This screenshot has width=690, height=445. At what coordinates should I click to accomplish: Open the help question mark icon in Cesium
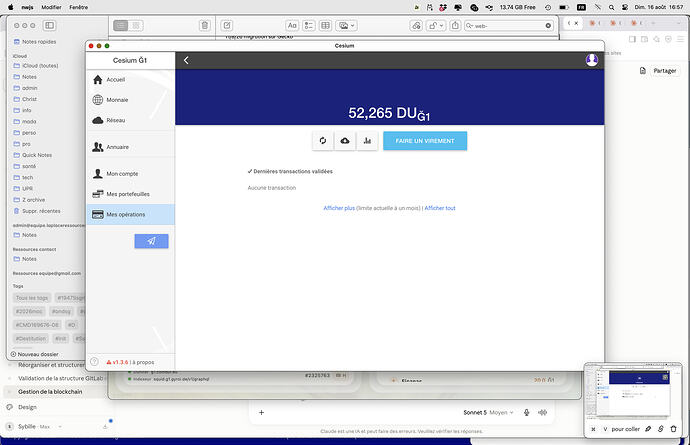coord(94,362)
